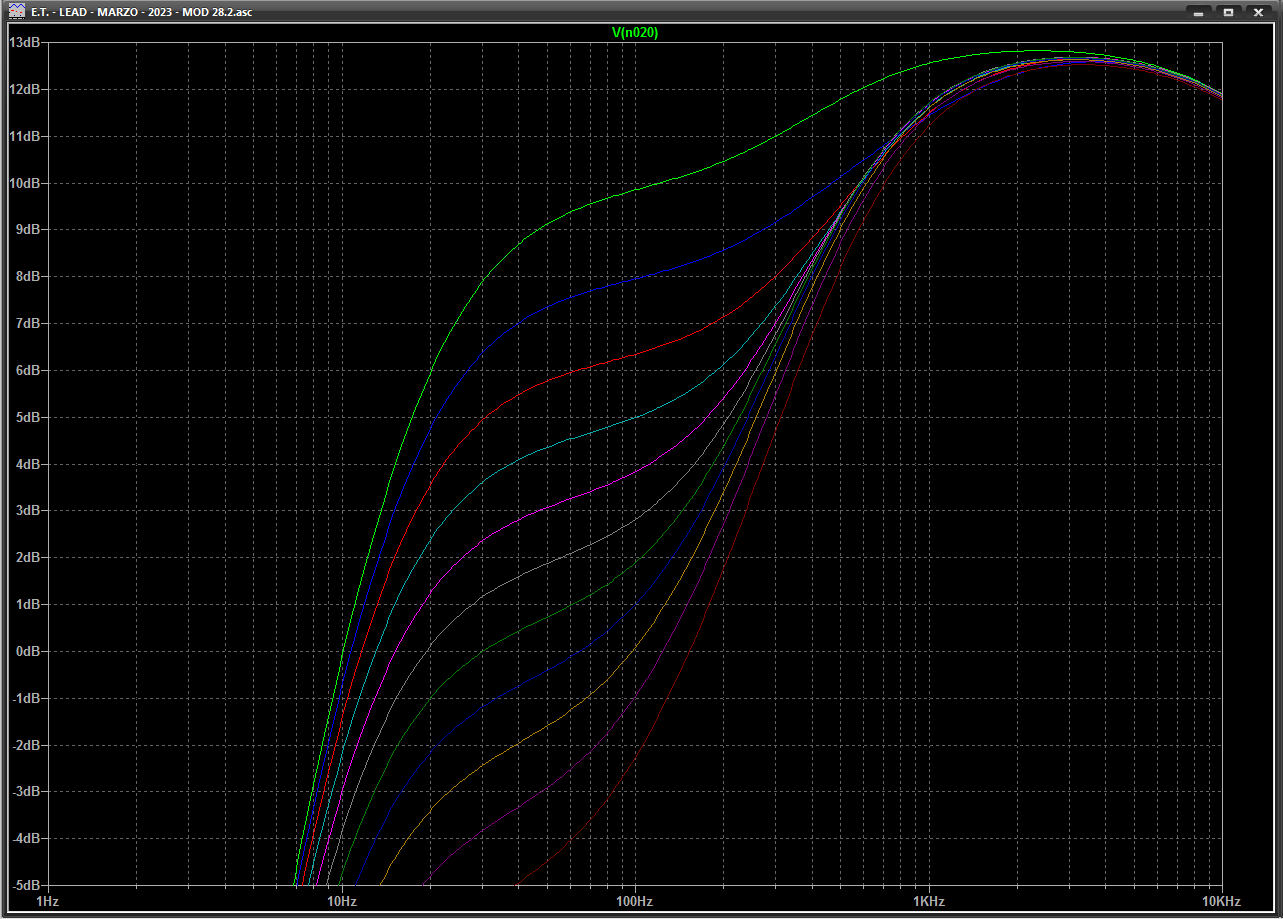
Task: Maximize the plot window
Action: pos(1227,12)
